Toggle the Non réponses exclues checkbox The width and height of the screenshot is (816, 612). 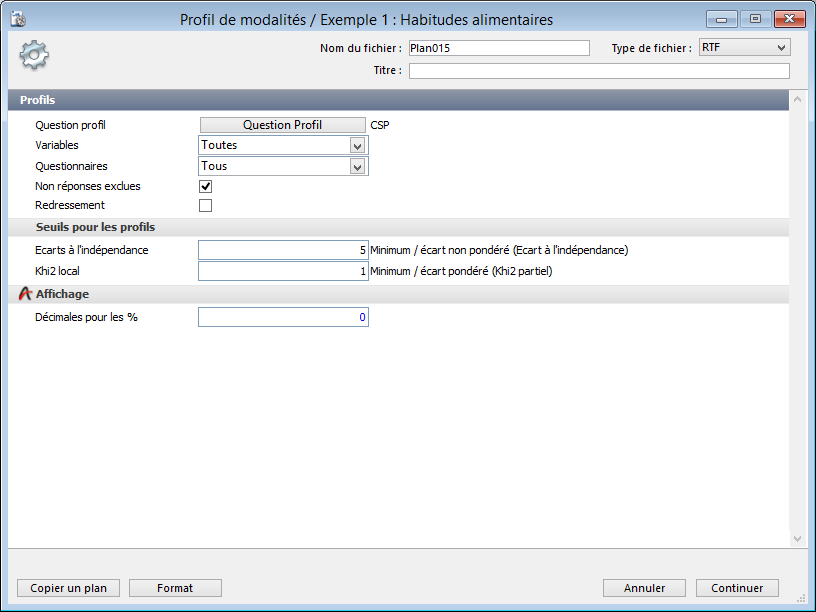click(x=206, y=186)
